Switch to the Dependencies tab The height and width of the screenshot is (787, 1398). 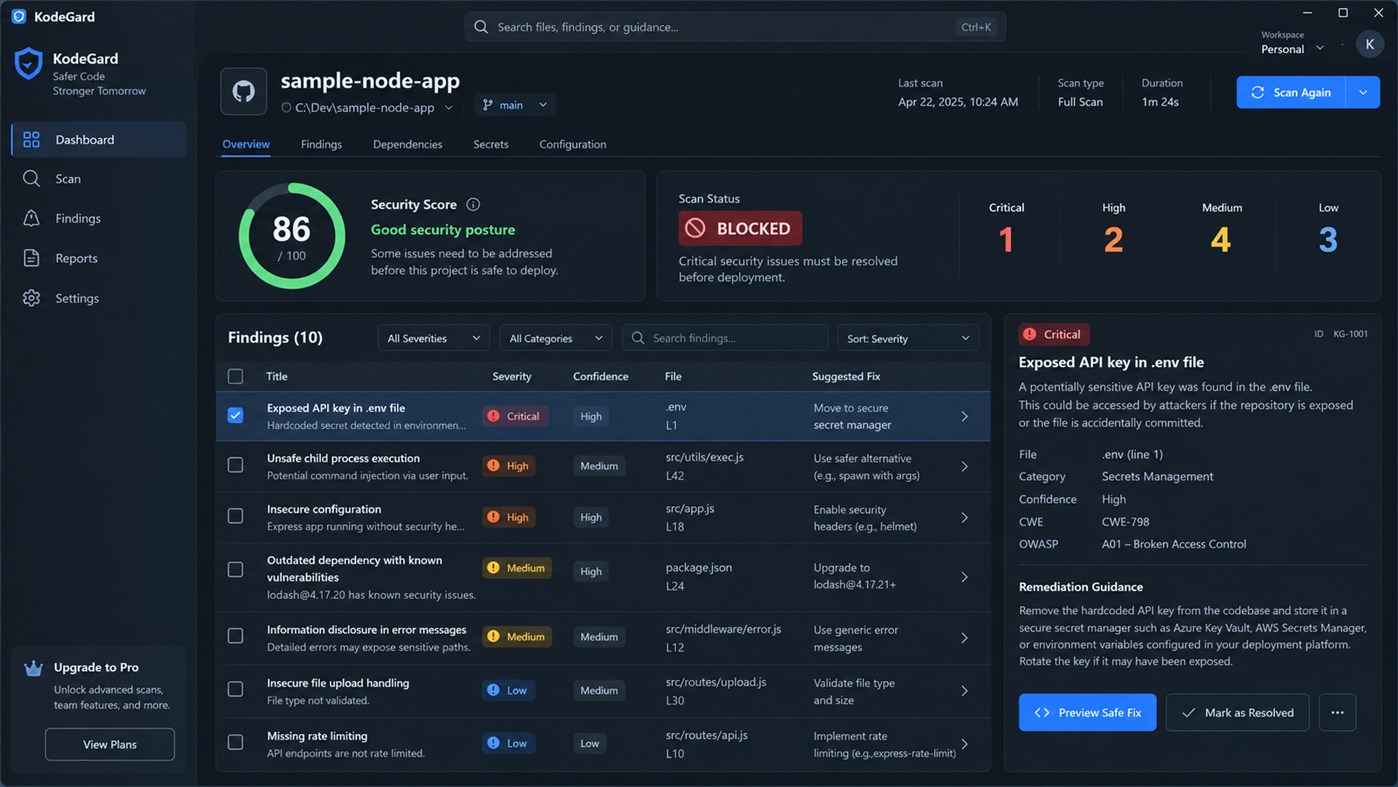tap(408, 144)
